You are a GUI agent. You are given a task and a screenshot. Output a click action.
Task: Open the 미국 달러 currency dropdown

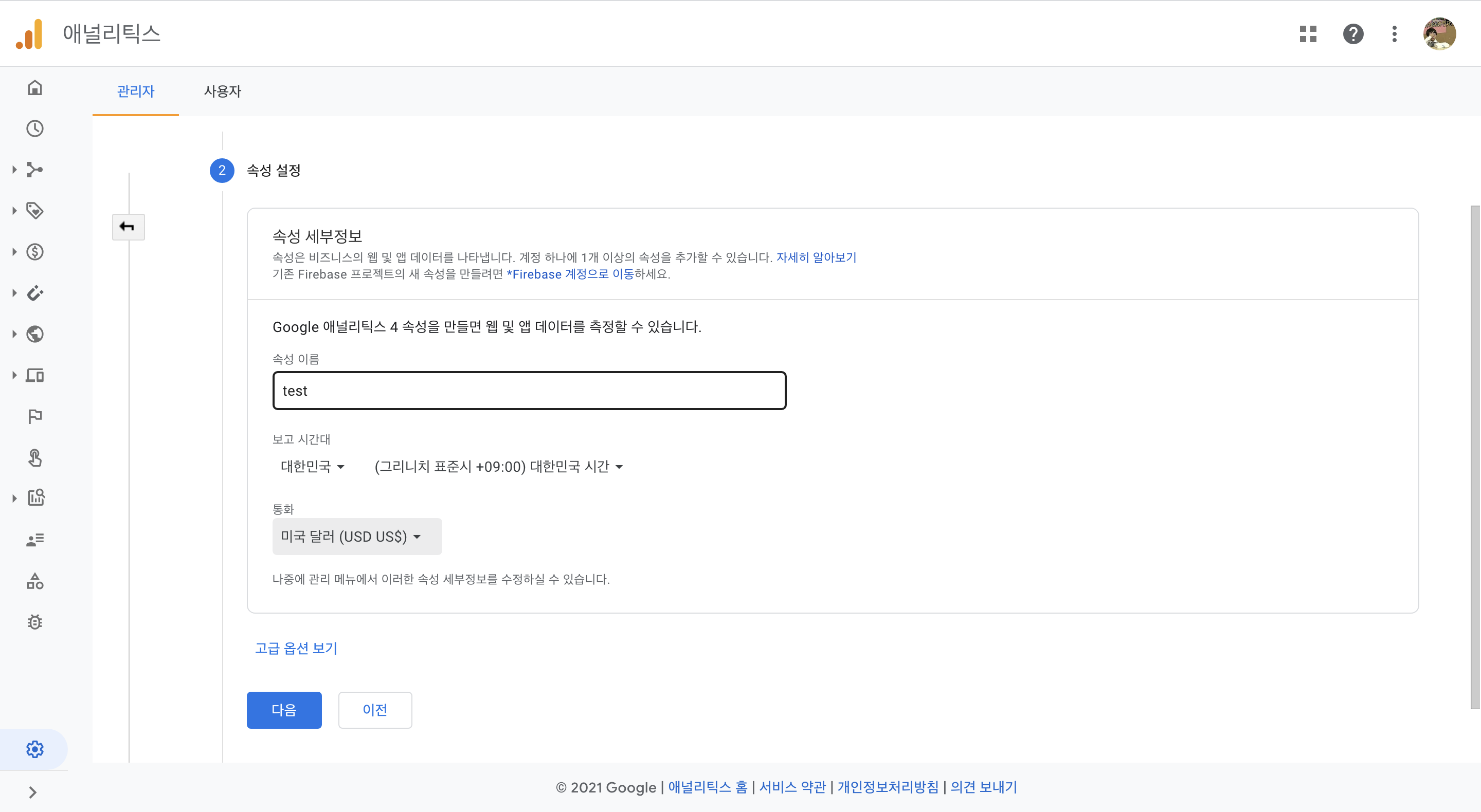point(356,536)
